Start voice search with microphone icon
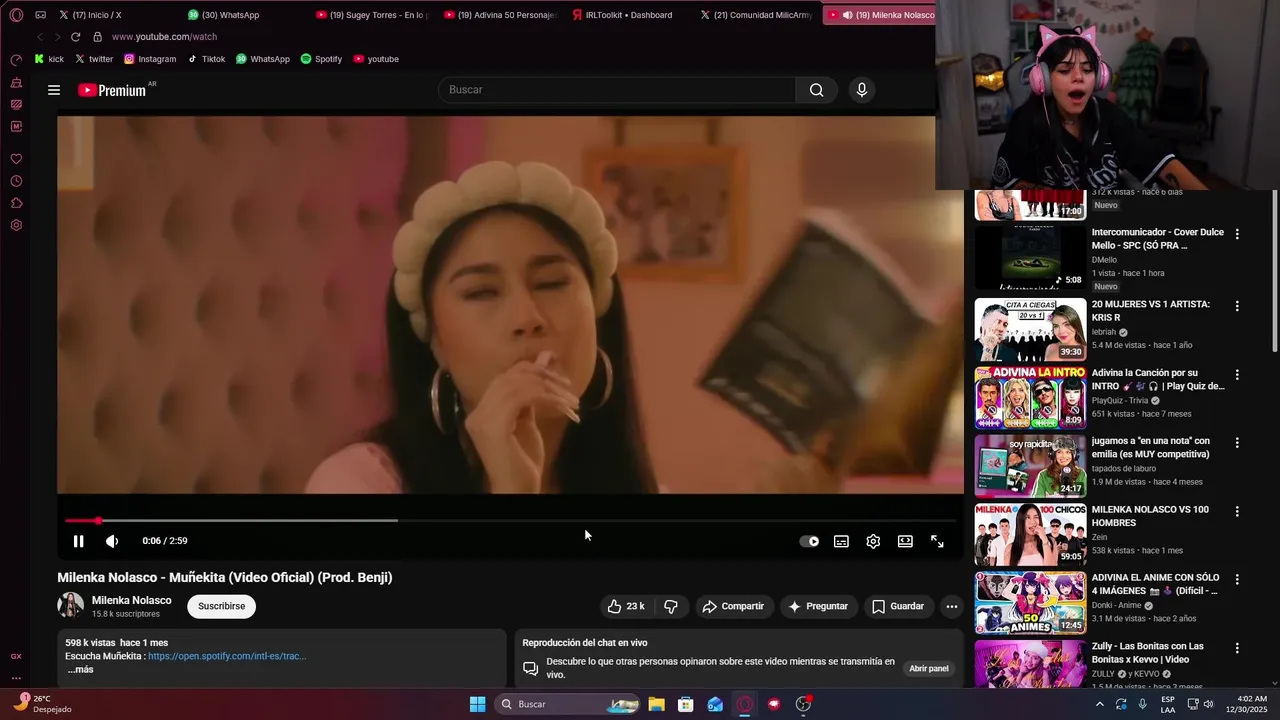The image size is (1280, 720). point(862,90)
